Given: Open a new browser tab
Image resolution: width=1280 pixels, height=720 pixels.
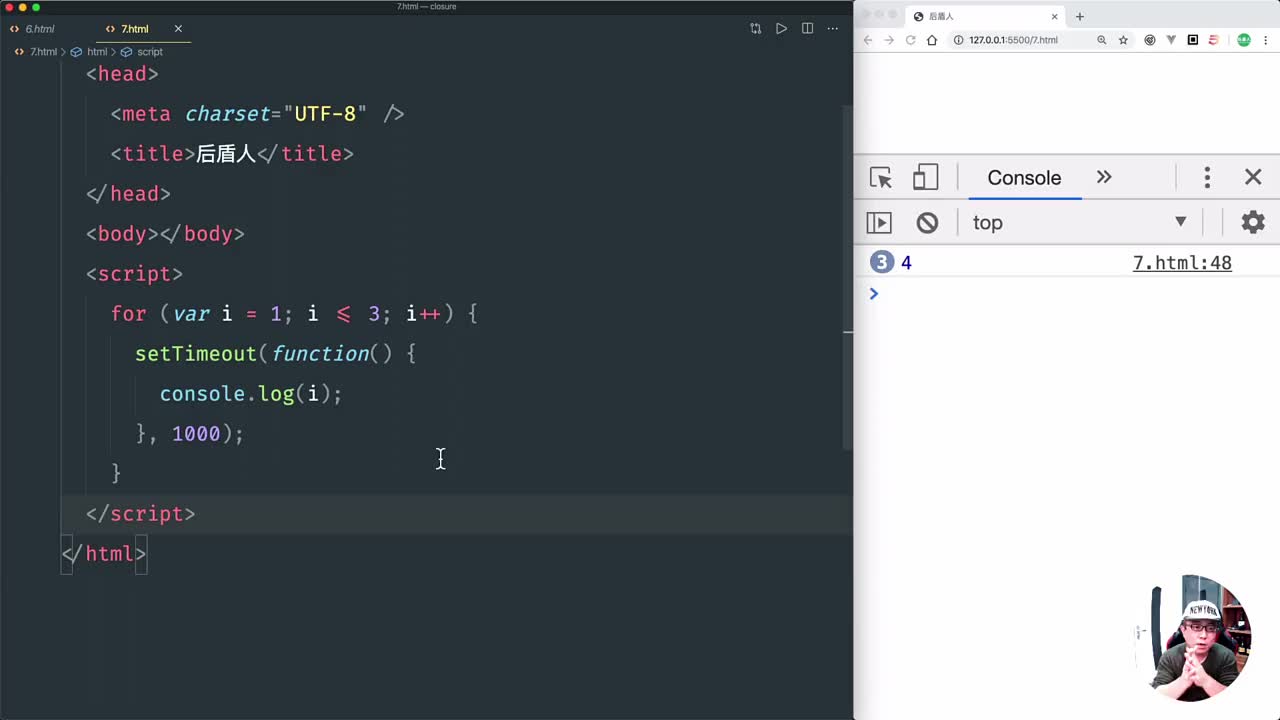Looking at the screenshot, I should tap(1079, 16).
